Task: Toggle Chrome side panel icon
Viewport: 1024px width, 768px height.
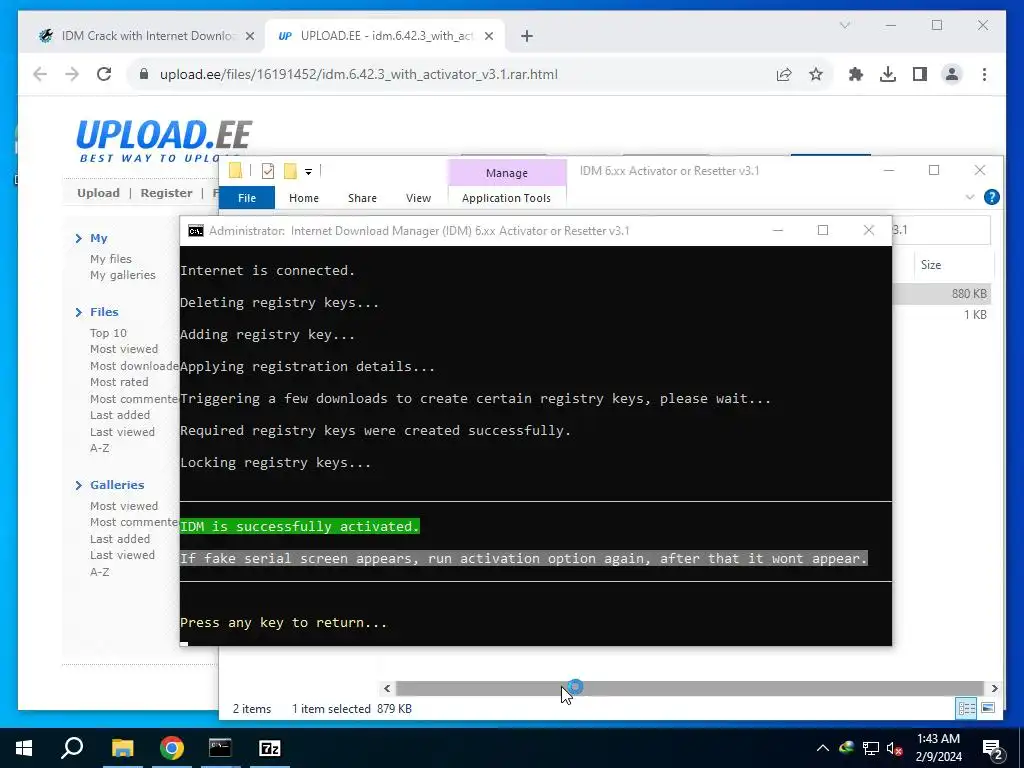Action: 920,74
